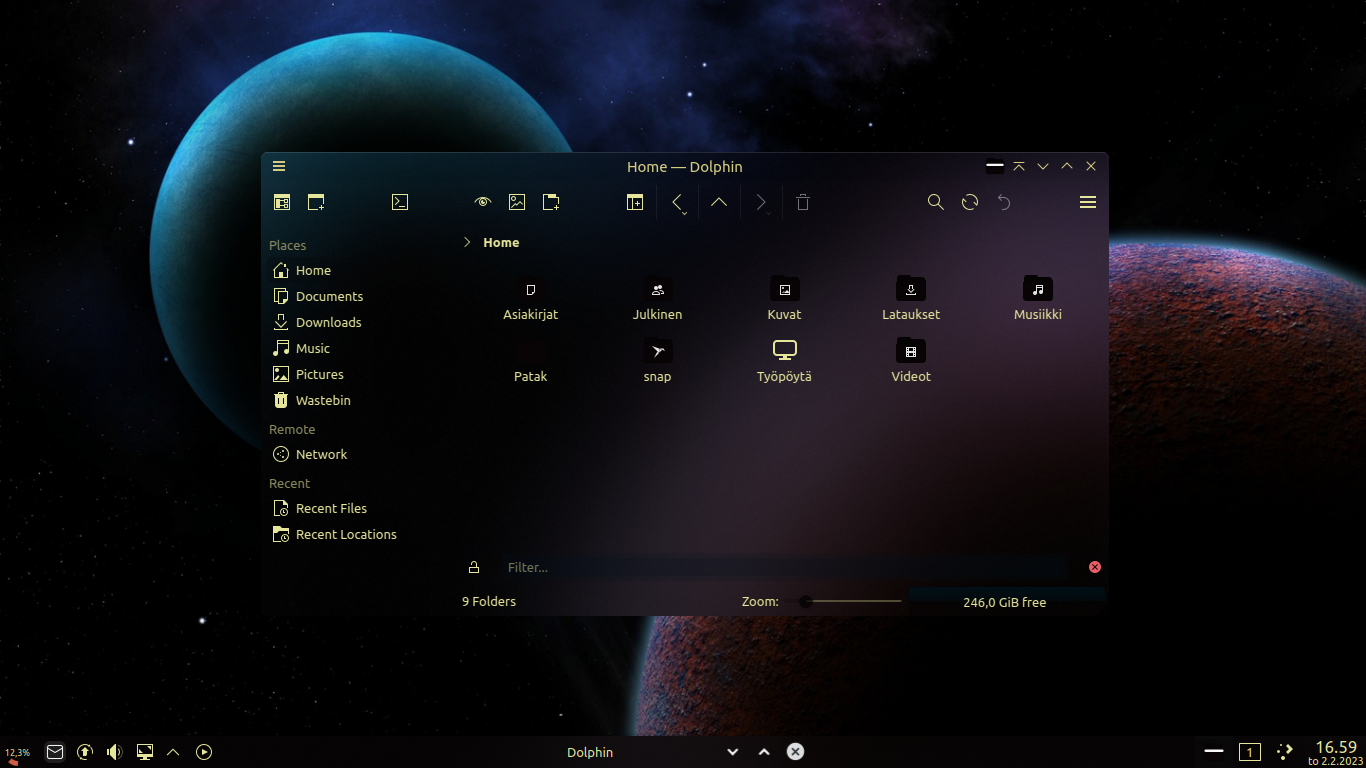The image size is (1366, 768).
Task: Select the Kuvat folder
Action: click(x=785, y=298)
